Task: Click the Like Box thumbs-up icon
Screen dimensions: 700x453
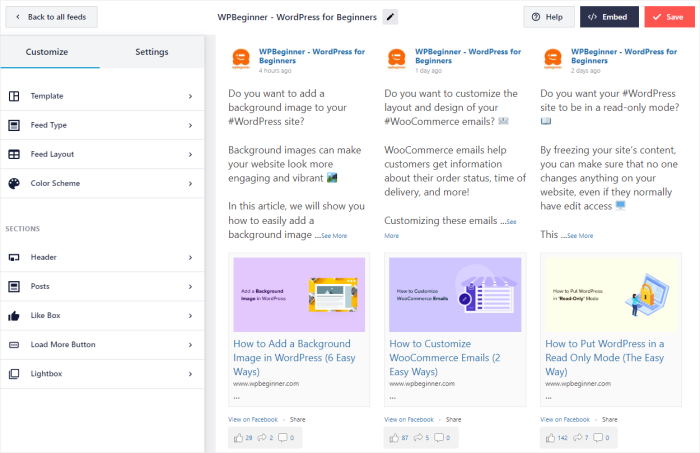Action: 14,315
